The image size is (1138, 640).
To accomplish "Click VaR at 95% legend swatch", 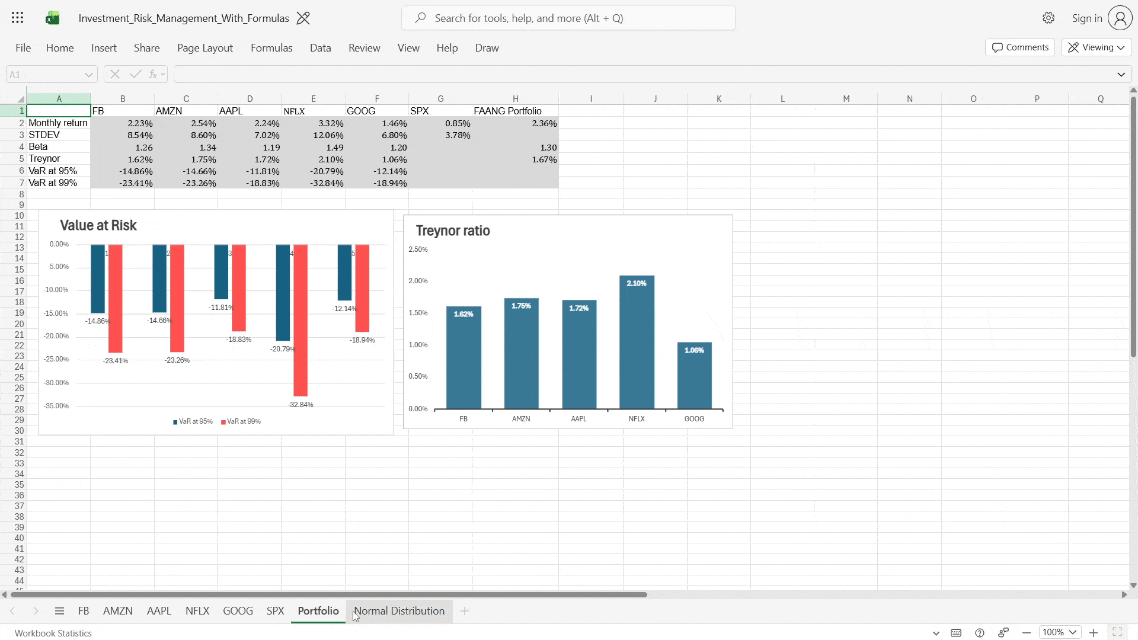I will point(175,422).
